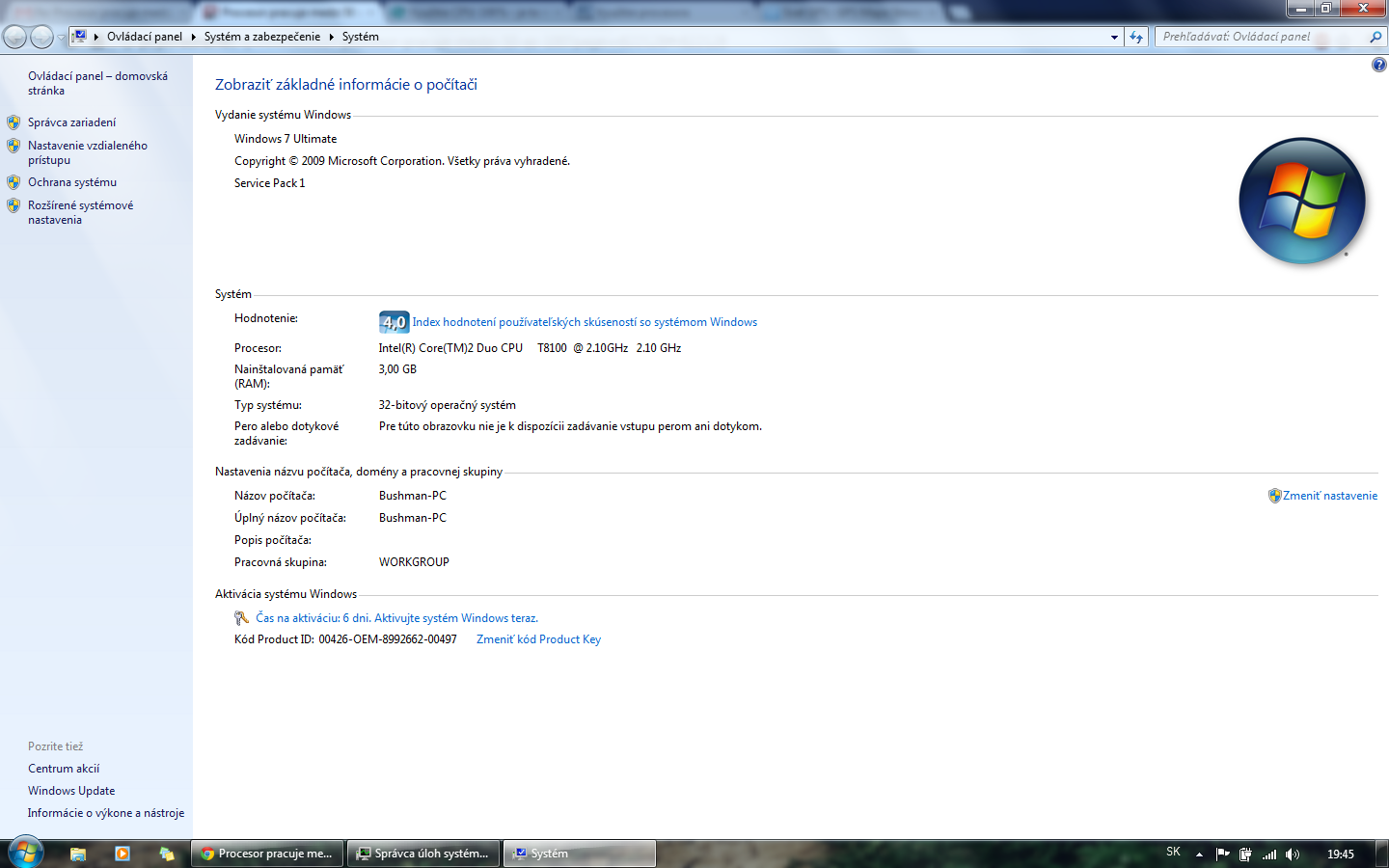Open Ovládací panel – domovská stránka link

pyautogui.click(x=97, y=83)
